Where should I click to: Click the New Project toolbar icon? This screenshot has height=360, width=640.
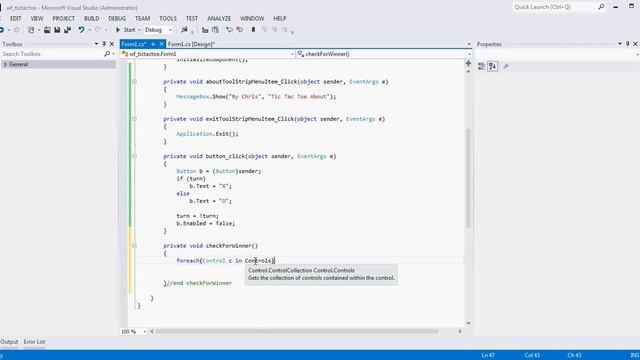(31, 30)
